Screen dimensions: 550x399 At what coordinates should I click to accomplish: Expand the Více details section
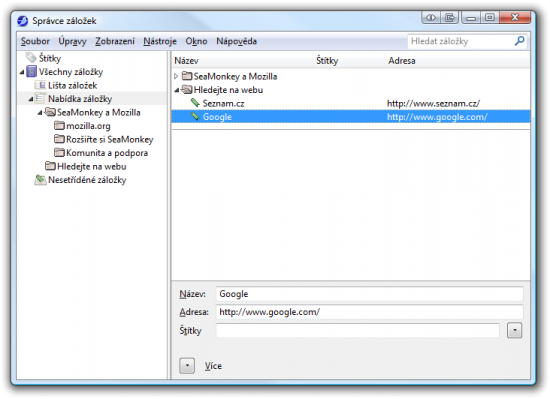click(x=187, y=366)
